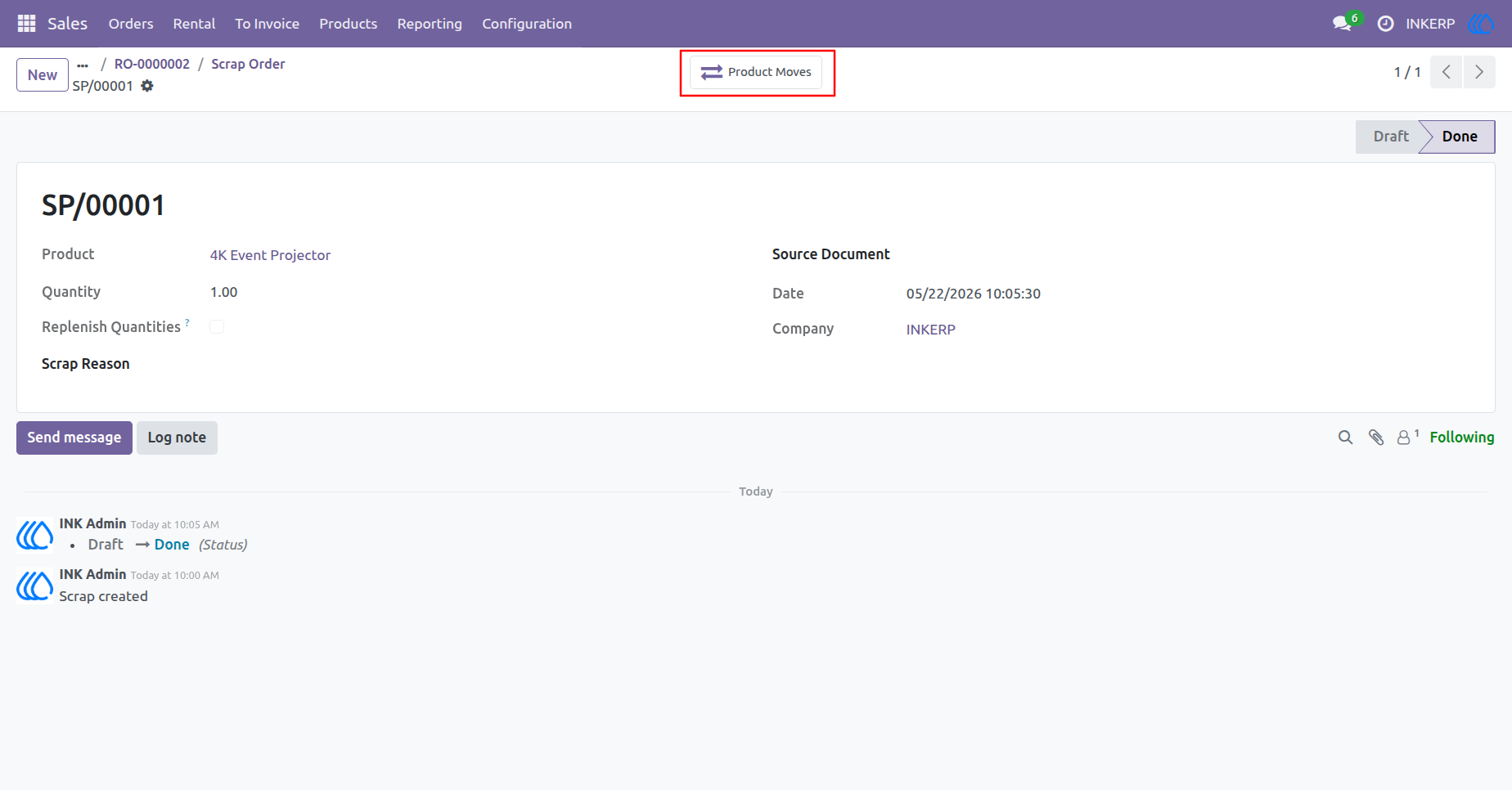Select the Done status stage

1460,137
